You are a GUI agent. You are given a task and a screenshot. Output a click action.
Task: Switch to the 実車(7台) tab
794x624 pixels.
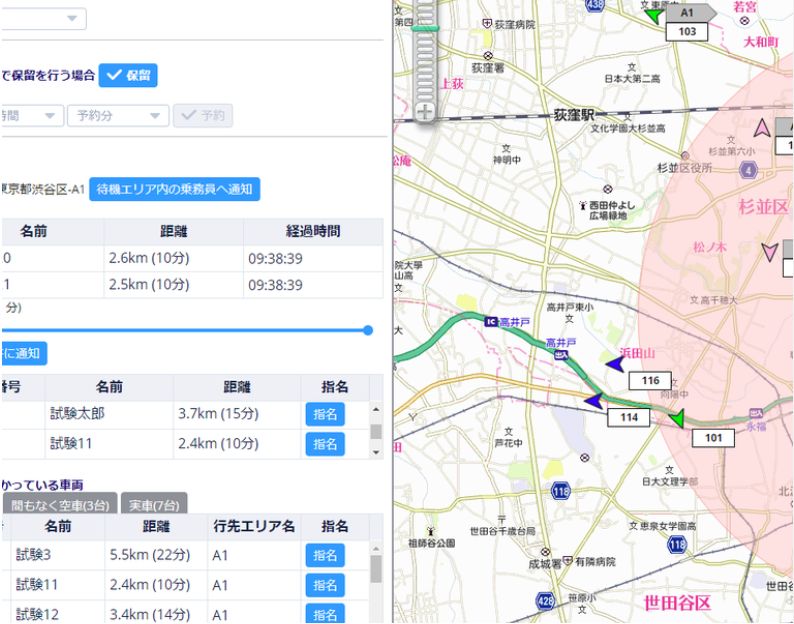[154, 504]
